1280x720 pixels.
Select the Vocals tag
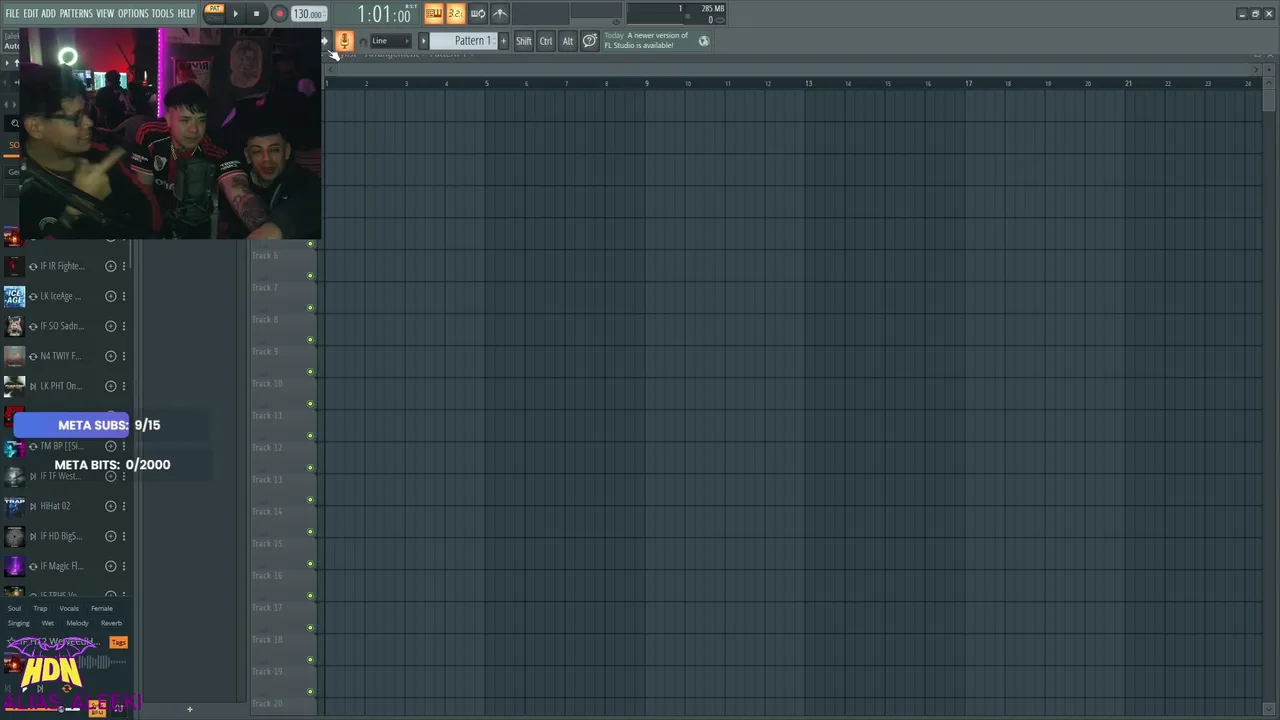tap(69, 608)
